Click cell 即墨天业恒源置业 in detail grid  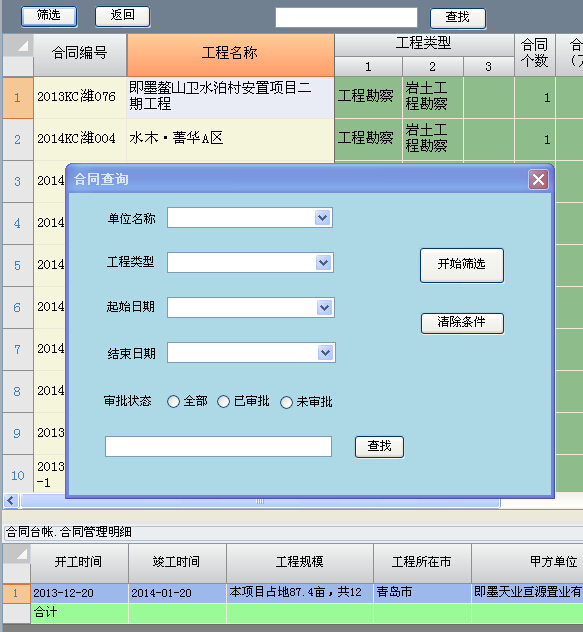point(527,593)
